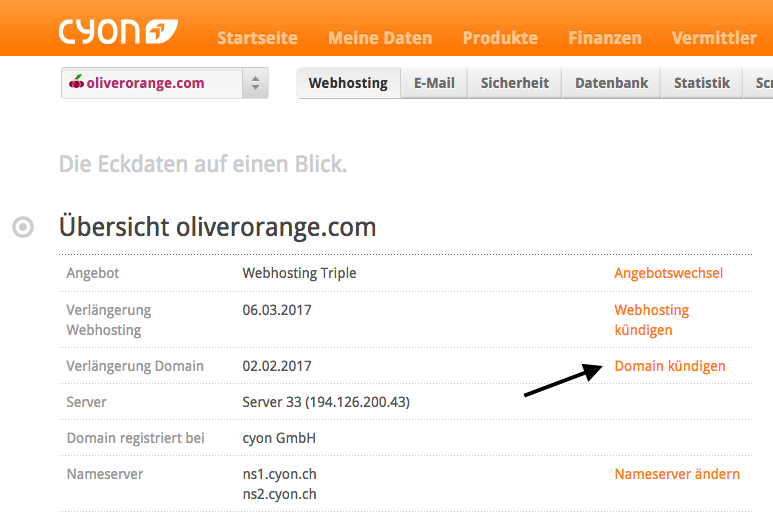This screenshot has width=773, height=517.
Task: Click Domain registriert bei label
Action: tap(136, 438)
